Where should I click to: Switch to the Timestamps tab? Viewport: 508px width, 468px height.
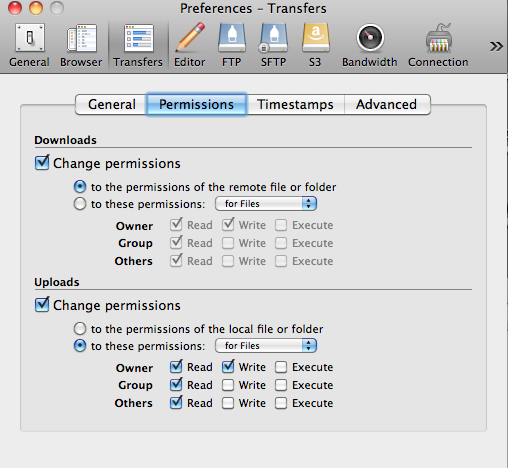pos(295,105)
